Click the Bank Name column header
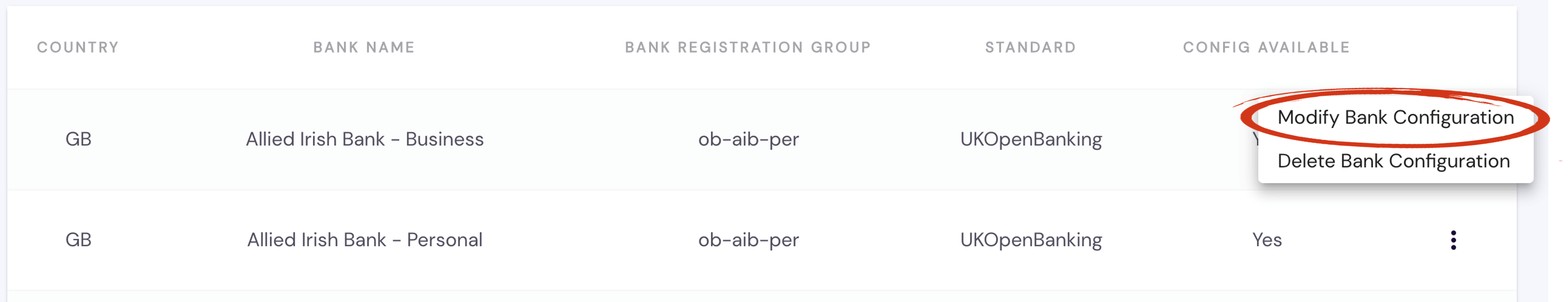 point(364,47)
